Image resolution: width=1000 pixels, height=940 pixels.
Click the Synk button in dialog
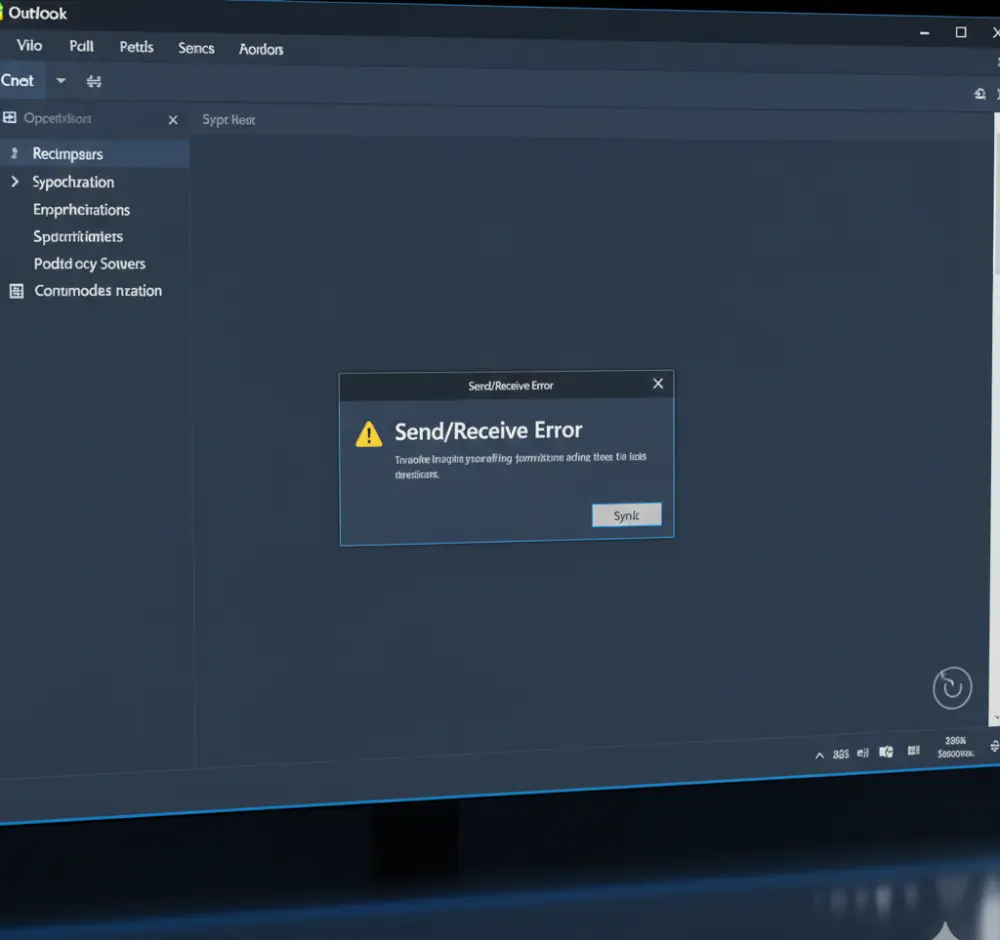[x=626, y=515]
